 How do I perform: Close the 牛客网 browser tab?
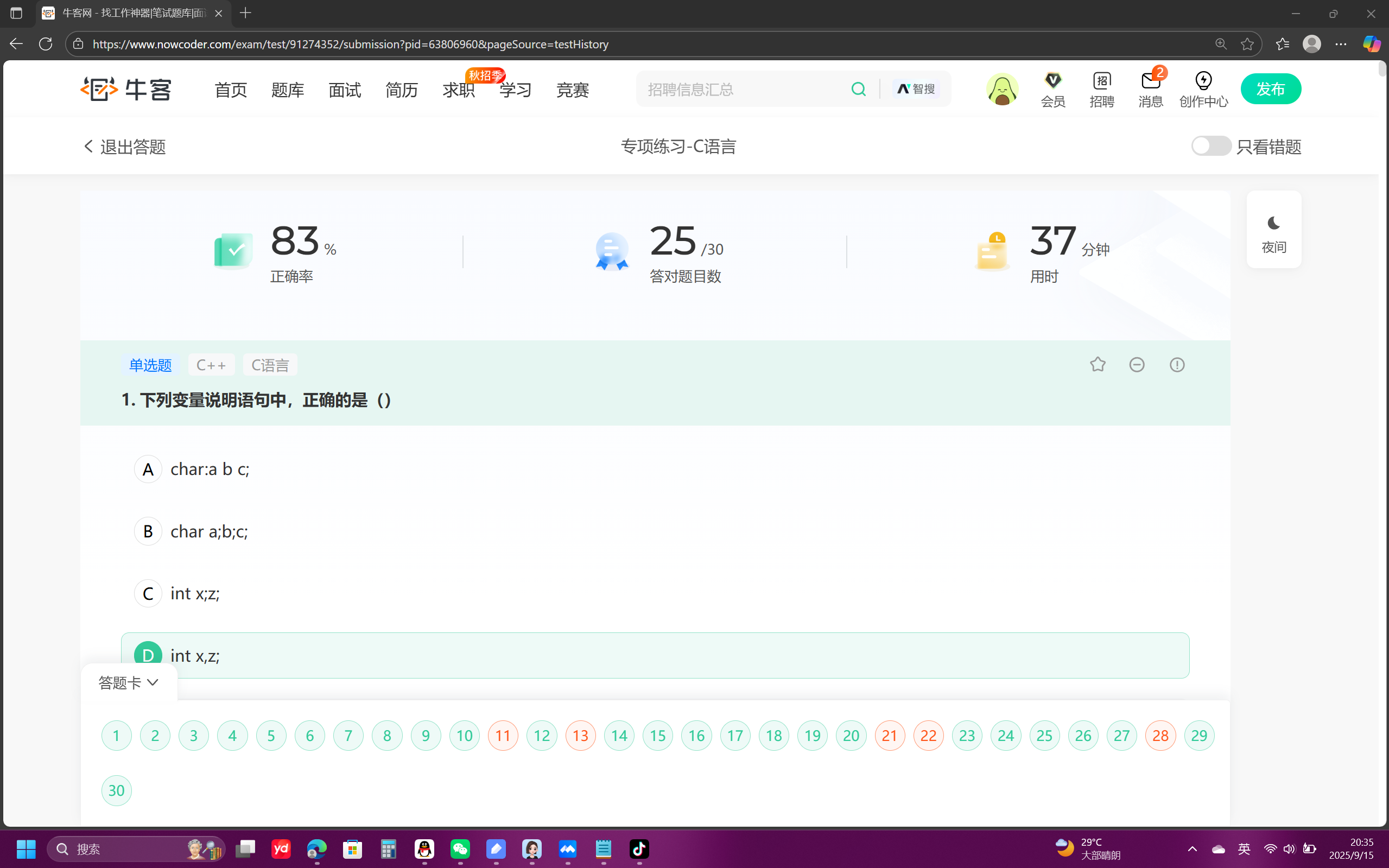[218, 13]
